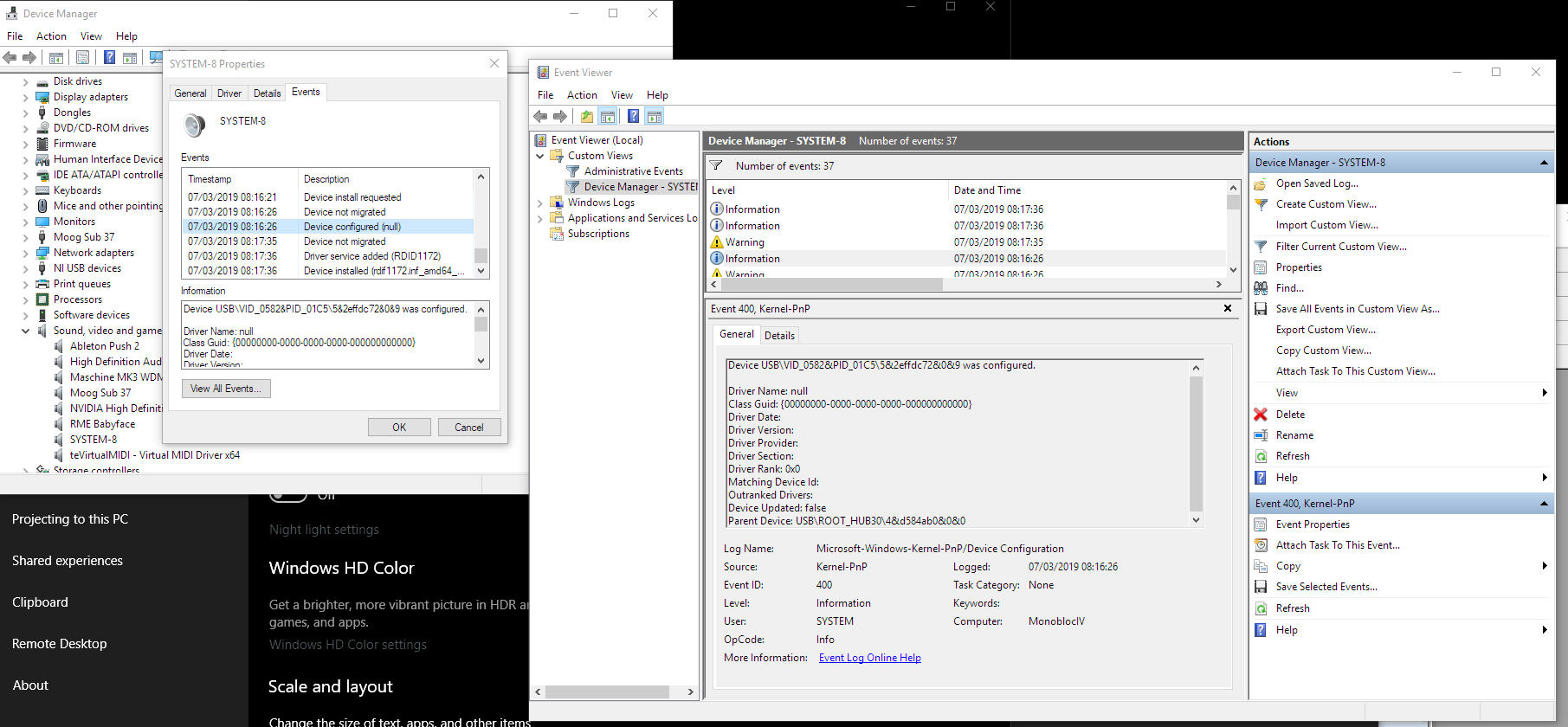Click Filter Current Custom View funnel icon
Viewport: 1568px width, 727px height.
[x=1261, y=247]
